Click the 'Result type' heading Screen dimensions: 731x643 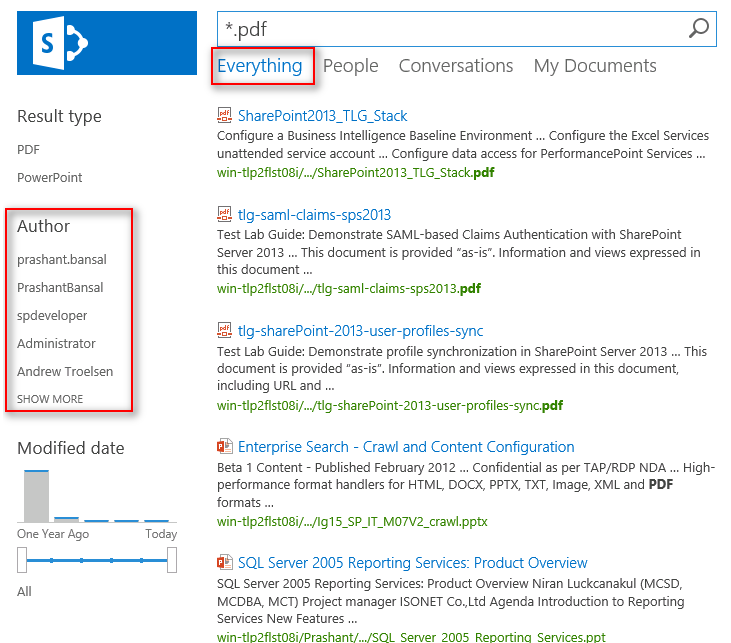59,116
